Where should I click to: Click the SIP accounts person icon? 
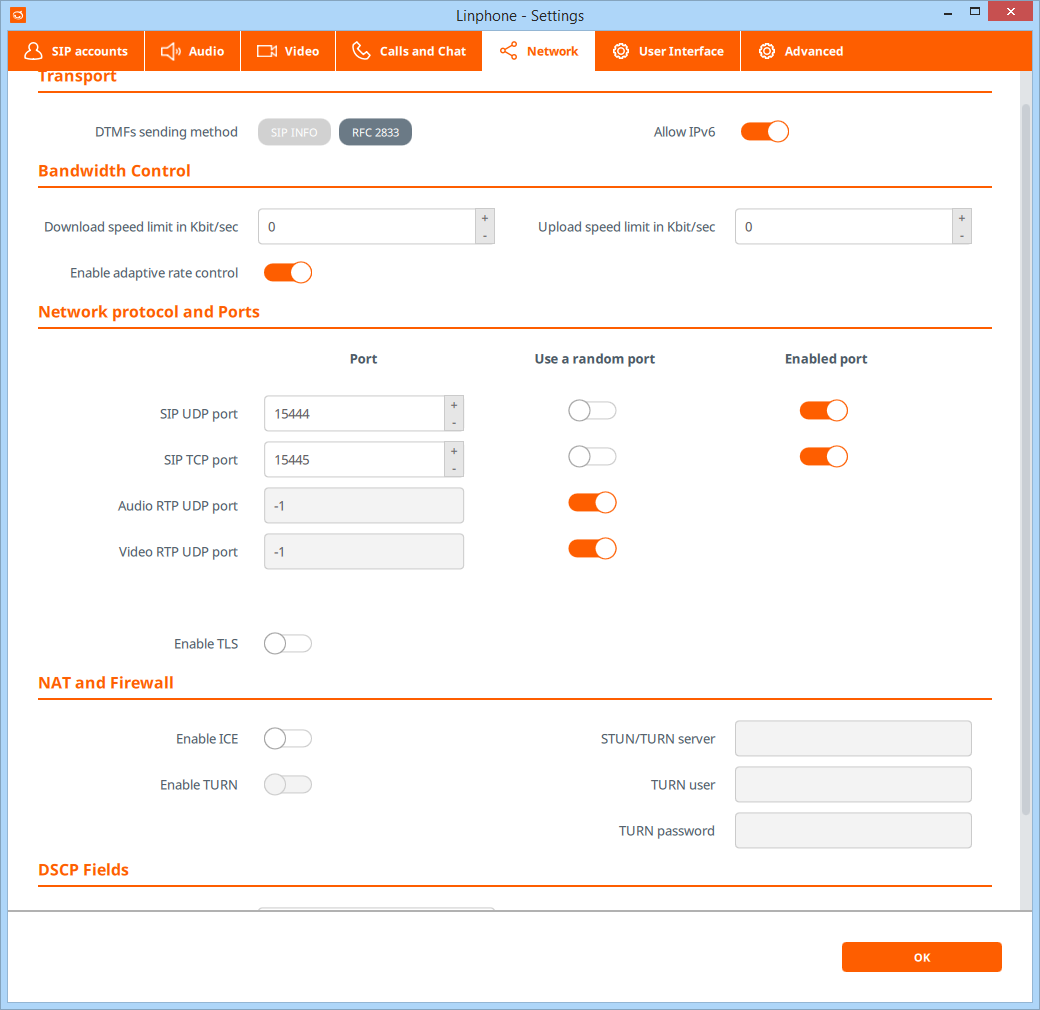click(34, 51)
